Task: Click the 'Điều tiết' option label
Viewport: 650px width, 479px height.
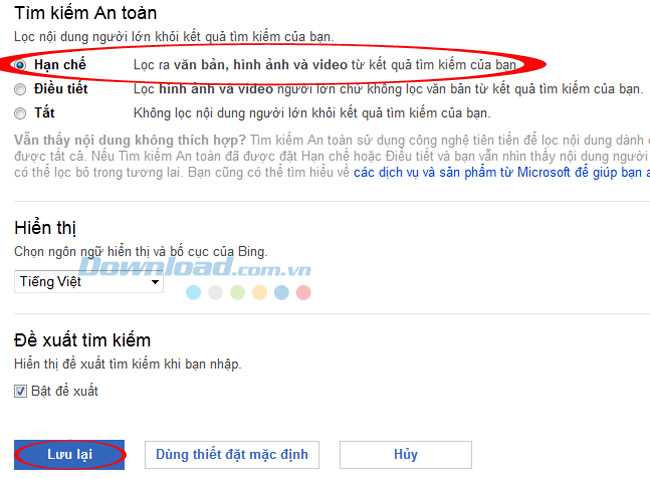Action: pyautogui.click(x=61, y=89)
